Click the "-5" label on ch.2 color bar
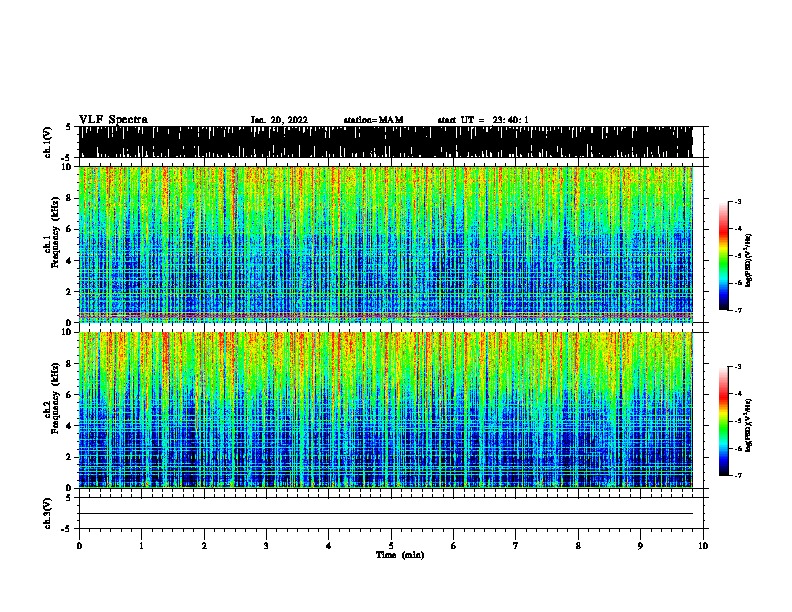The image size is (792, 612). (738, 421)
